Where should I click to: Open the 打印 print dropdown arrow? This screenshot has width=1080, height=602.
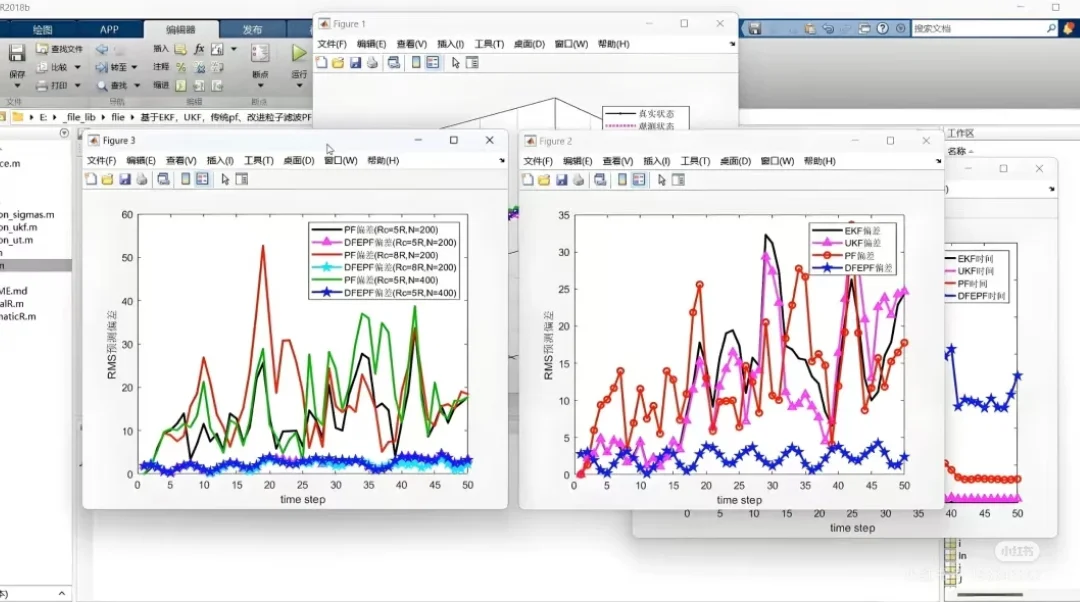point(77,85)
